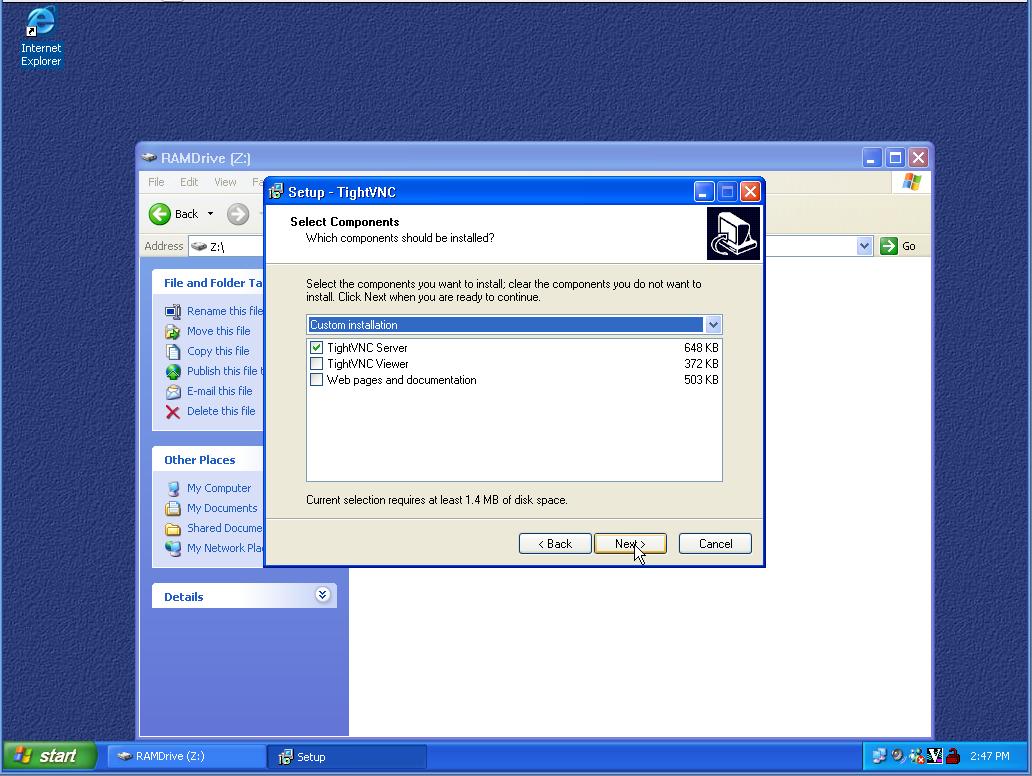Open the Custom installation type dropdown
1032x776 pixels.
coord(713,324)
